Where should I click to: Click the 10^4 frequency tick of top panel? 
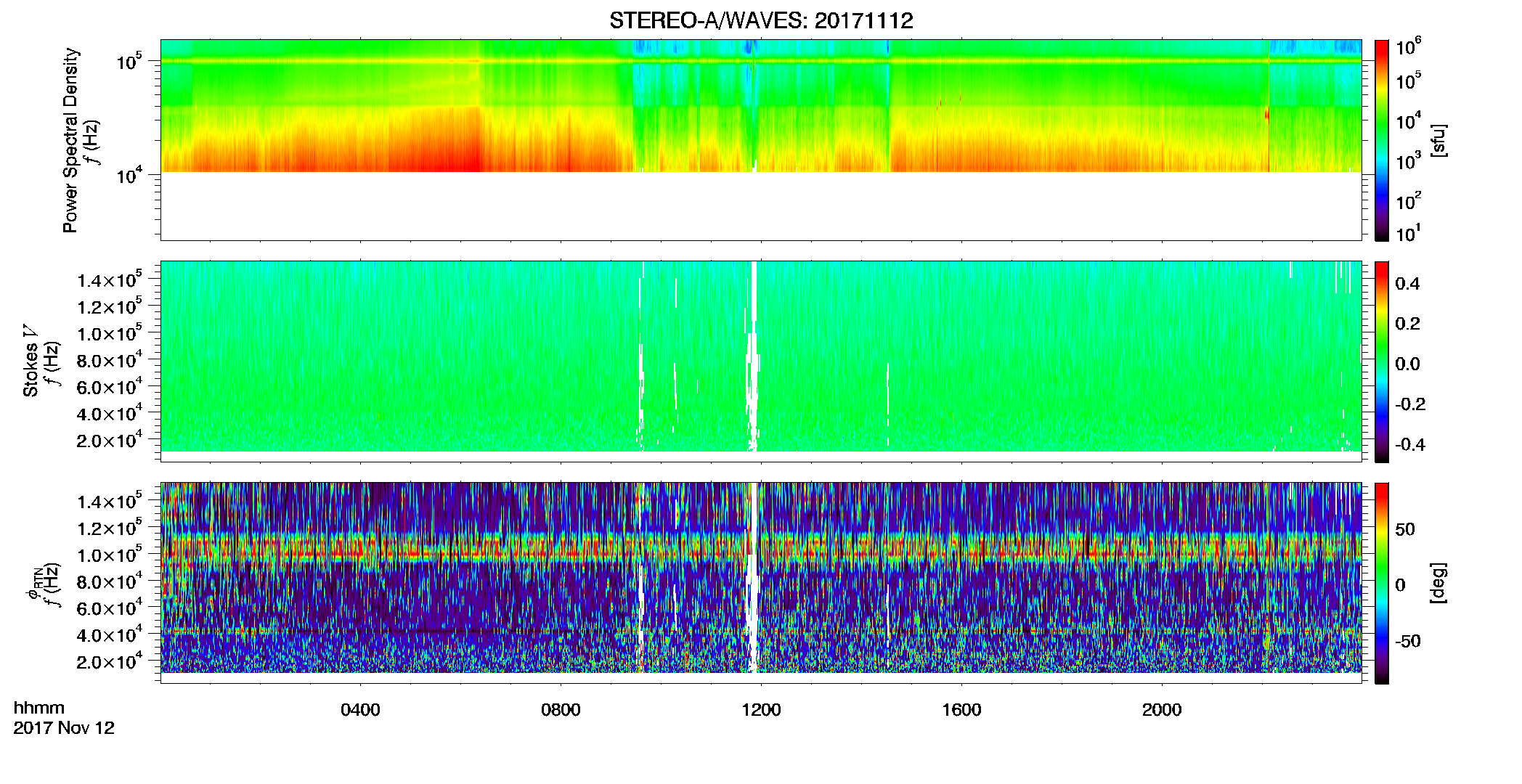(x=129, y=174)
